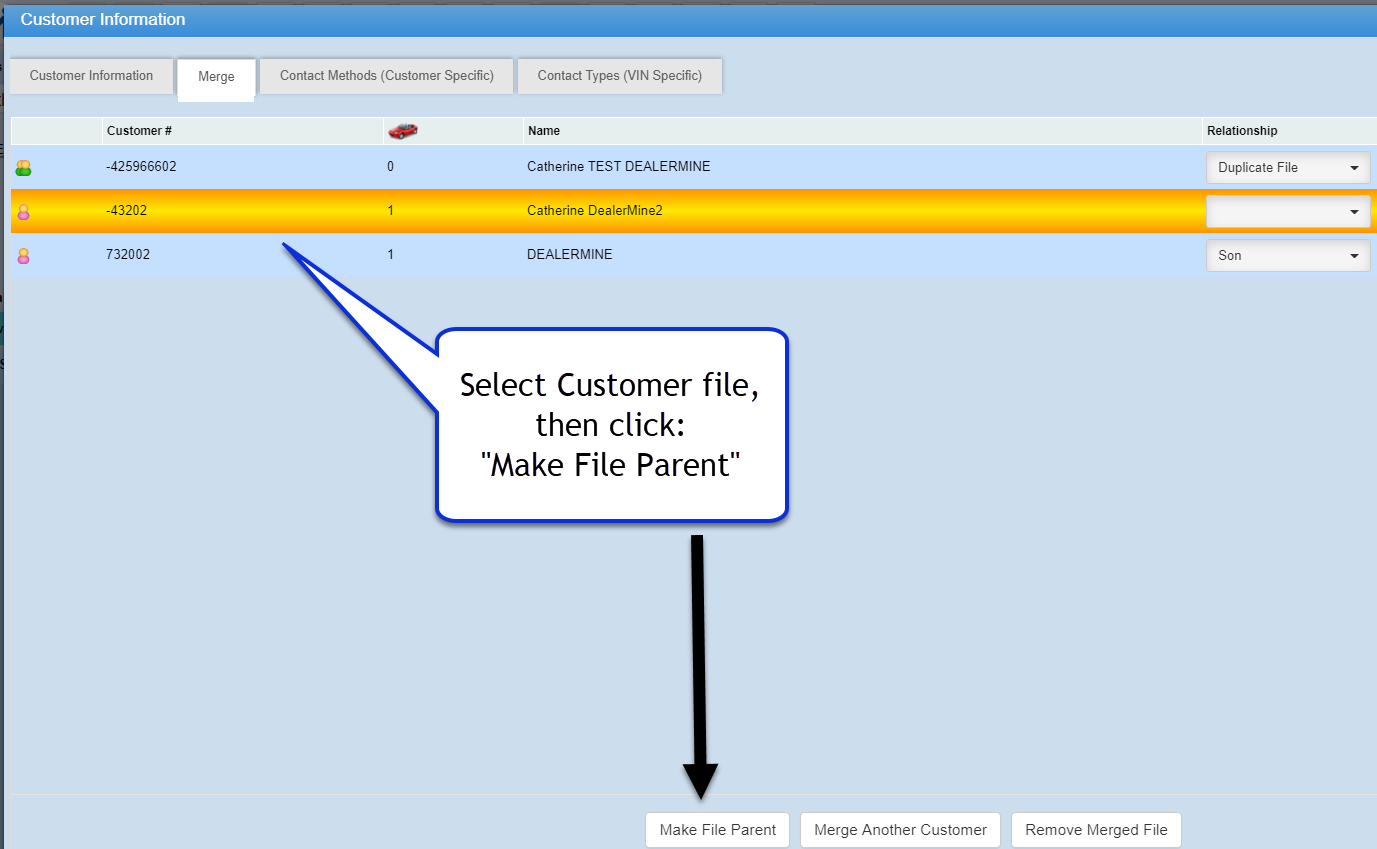
Task: Open Contact Methods (Customer Specific) tab
Action: [386, 76]
